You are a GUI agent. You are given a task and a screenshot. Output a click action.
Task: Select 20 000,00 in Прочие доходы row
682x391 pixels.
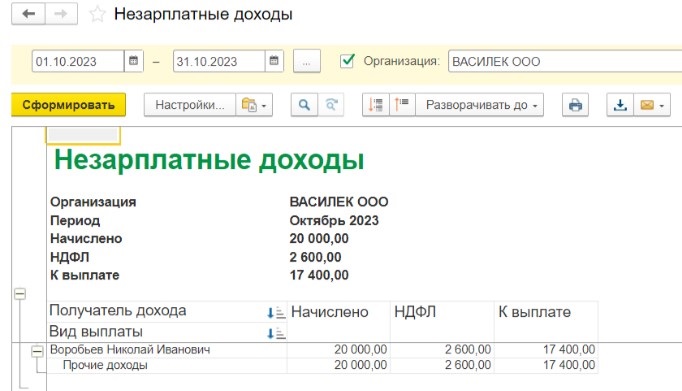(361, 365)
